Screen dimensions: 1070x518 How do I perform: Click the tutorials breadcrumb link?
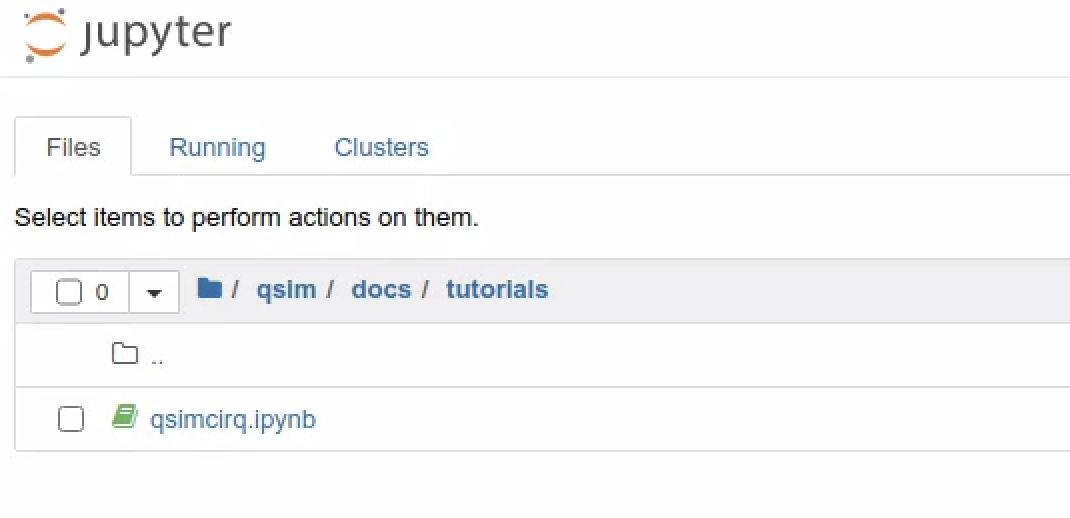tap(497, 290)
